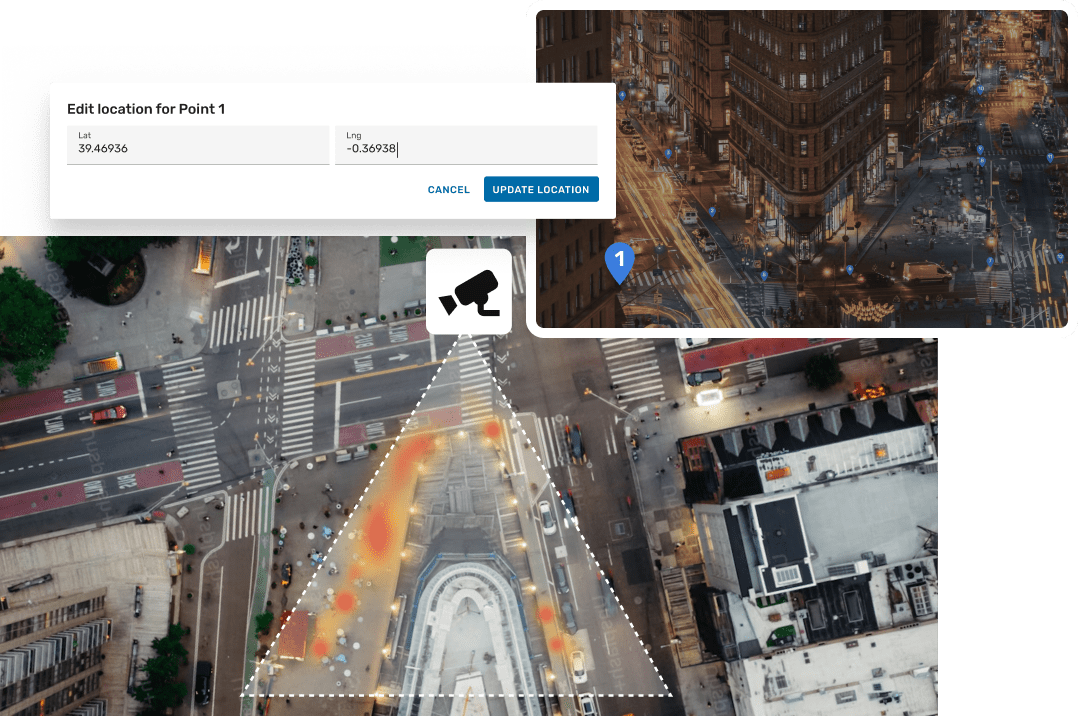Screen dimensions: 1080x716
Task: Select map marker 9 above marker 8
Action: tap(980, 146)
